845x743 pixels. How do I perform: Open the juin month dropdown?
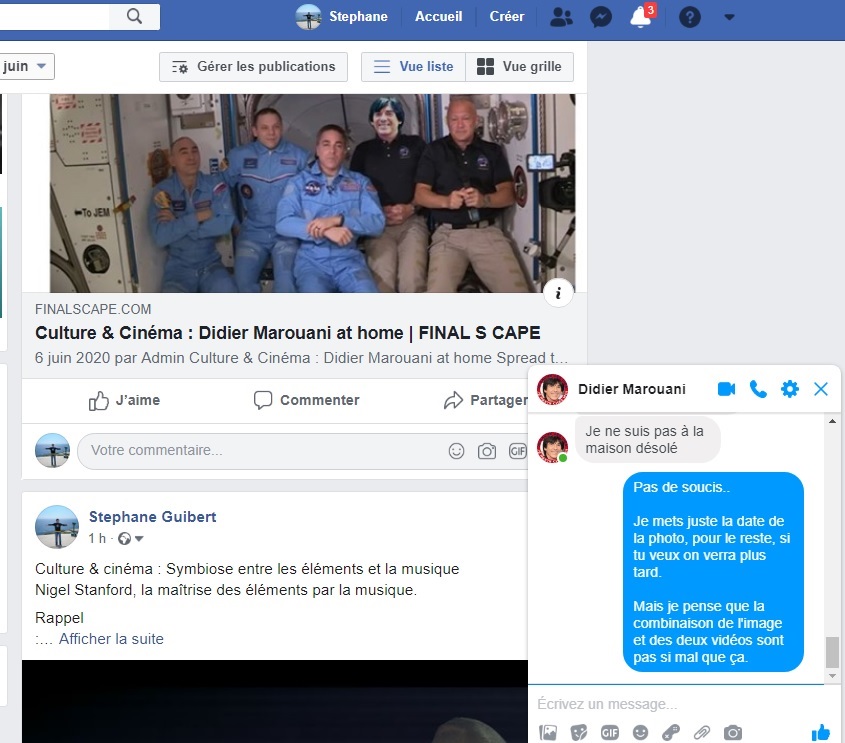coord(26,66)
